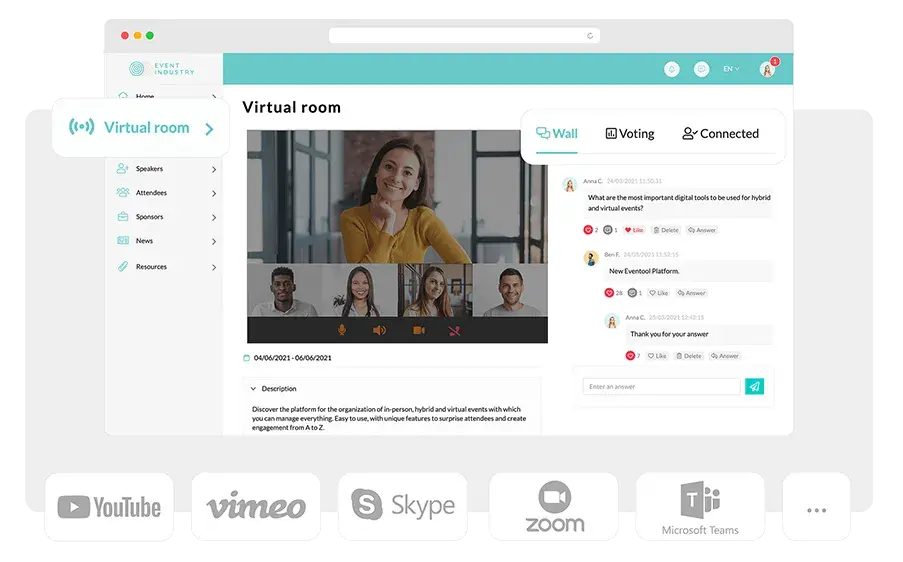The width and height of the screenshot is (903, 562).
Task: Click the calendar icon beside event dates
Action: tap(246, 358)
